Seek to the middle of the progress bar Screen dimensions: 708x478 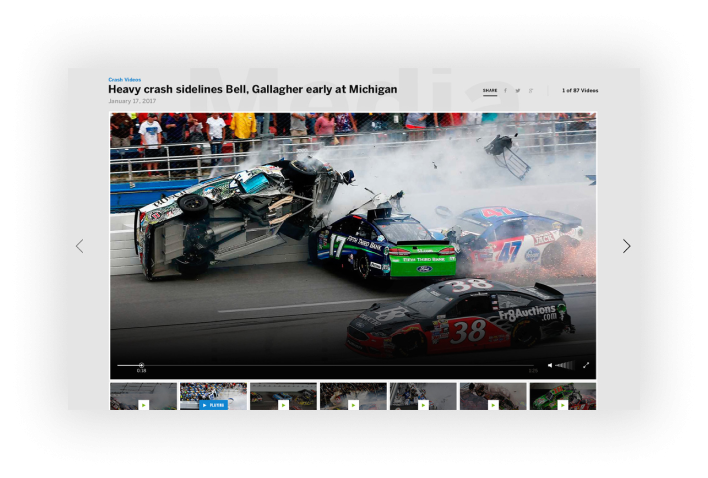click(x=326, y=365)
